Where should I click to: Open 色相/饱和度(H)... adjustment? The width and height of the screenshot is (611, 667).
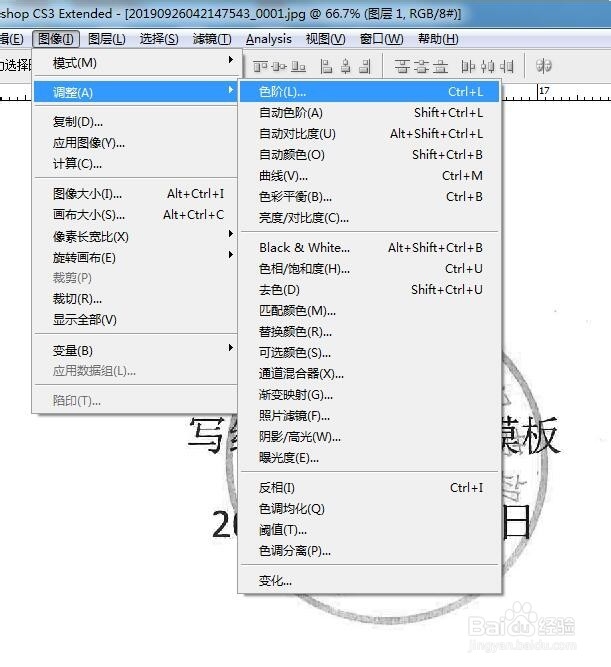(369, 268)
